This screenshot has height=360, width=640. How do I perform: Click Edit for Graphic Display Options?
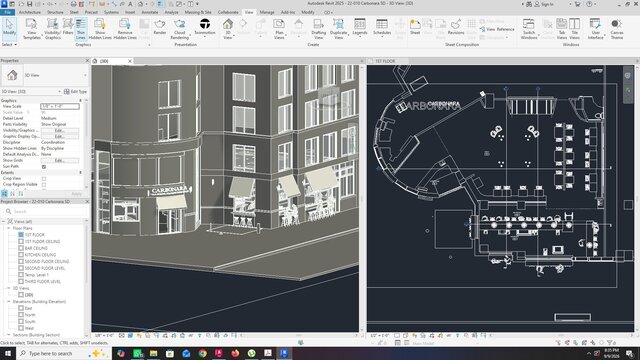[60, 136]
